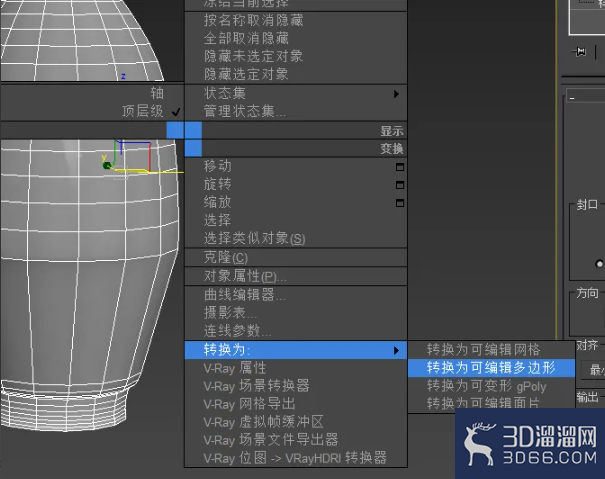Viewport: 605px width, 479px height.
Task: Click 轴 in left quad menu
Action: 157,93
